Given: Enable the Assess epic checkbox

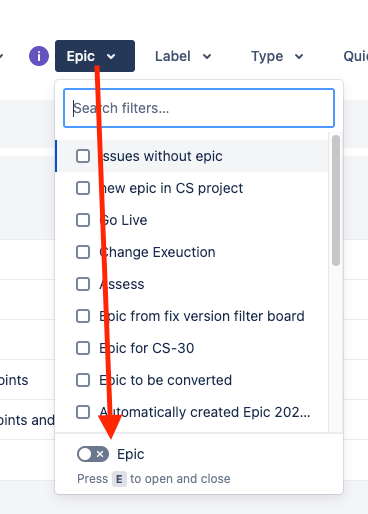Looking at the screenshot, I should tap(83, 284).
